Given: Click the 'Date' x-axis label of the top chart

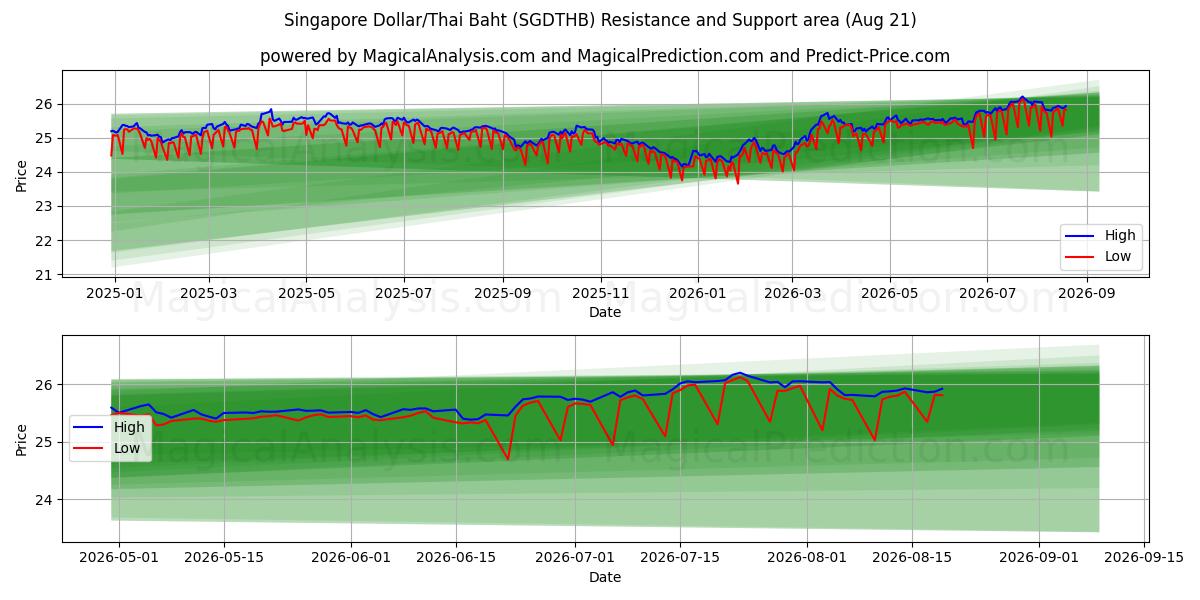Looking at the screenshot, I should [x=605, y=313].
